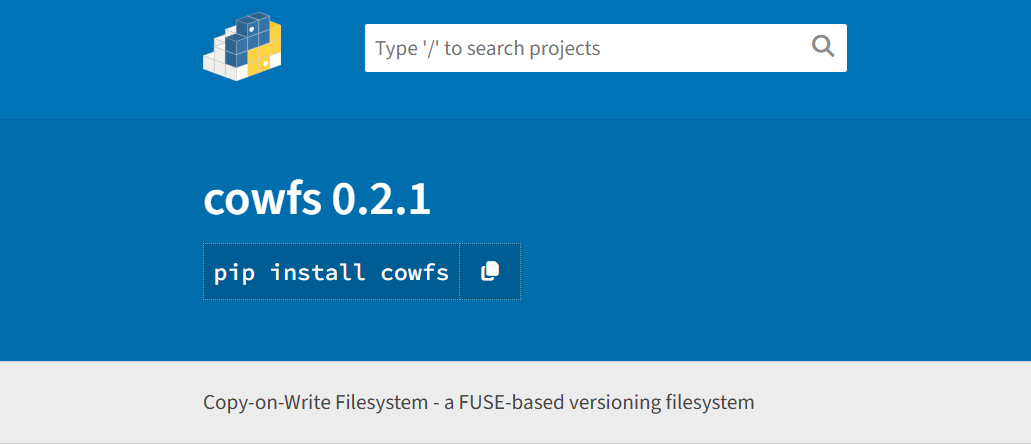The width and height of the screenshot is (1031, 445).
Task: Select the 'pip install cowfs' command text
Action: (x=331, y=272)
